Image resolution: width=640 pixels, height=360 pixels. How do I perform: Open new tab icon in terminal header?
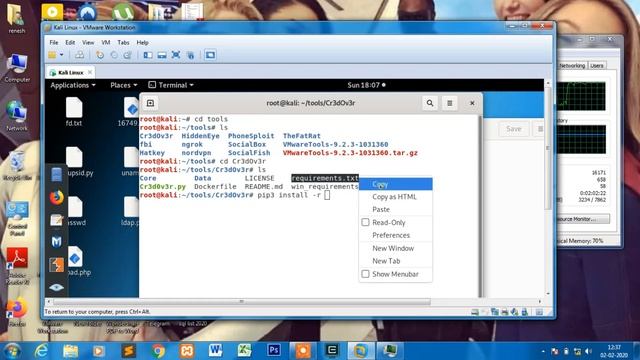(150, 103)
